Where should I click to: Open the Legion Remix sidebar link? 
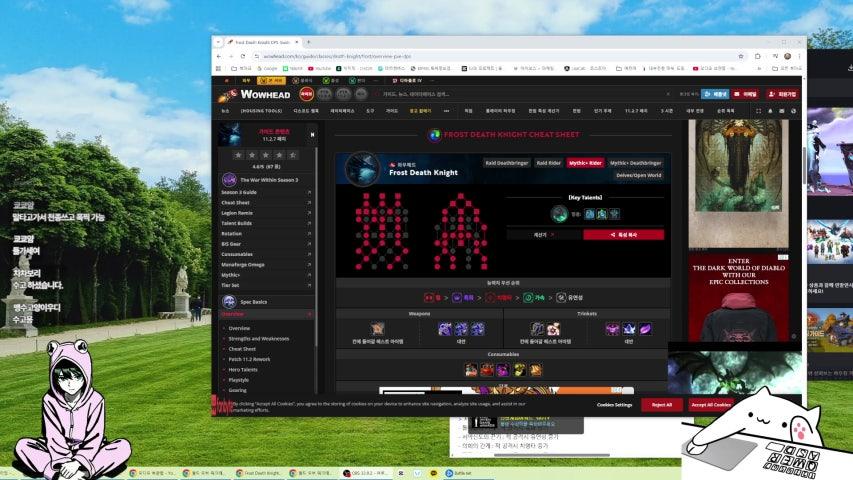(x=265, y=213)
